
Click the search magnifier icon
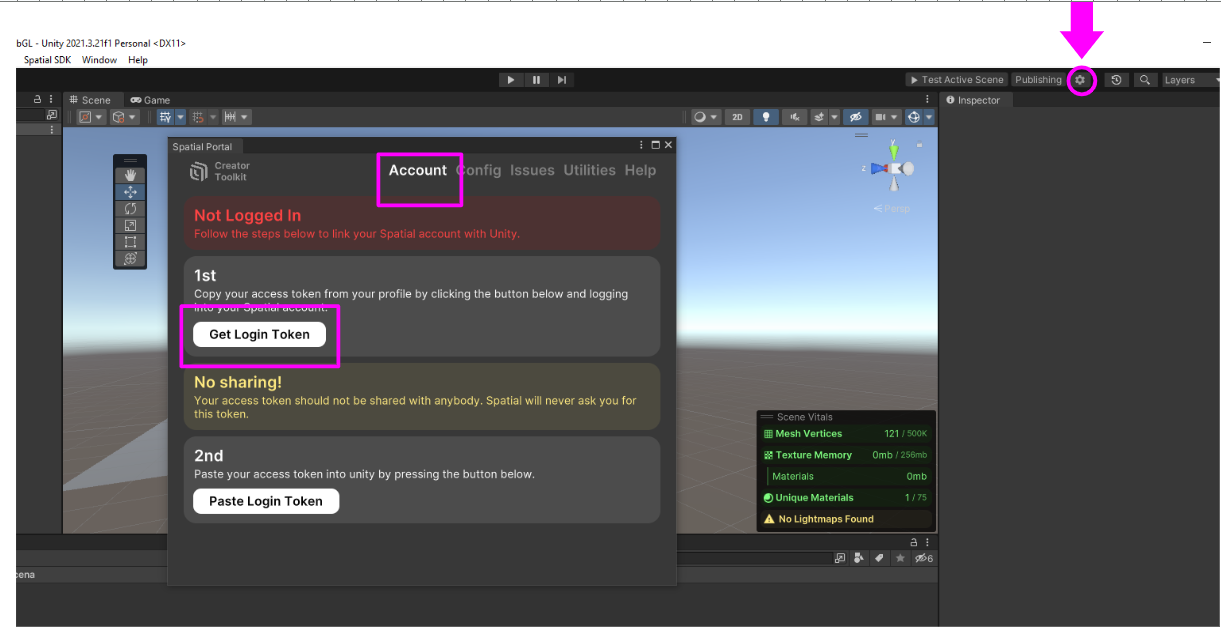tap(1145, 80)
